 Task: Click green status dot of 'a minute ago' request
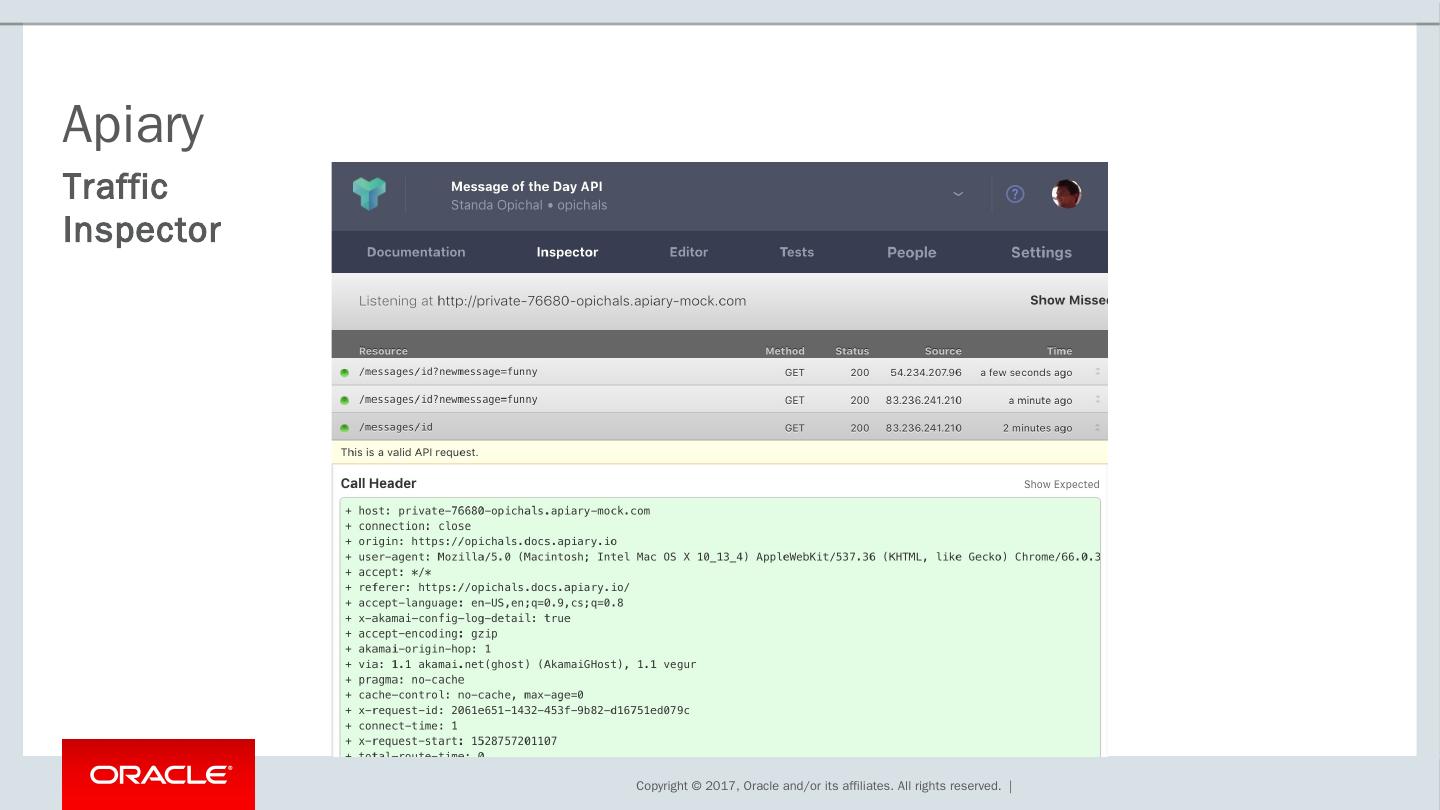[x=345, y=401]
